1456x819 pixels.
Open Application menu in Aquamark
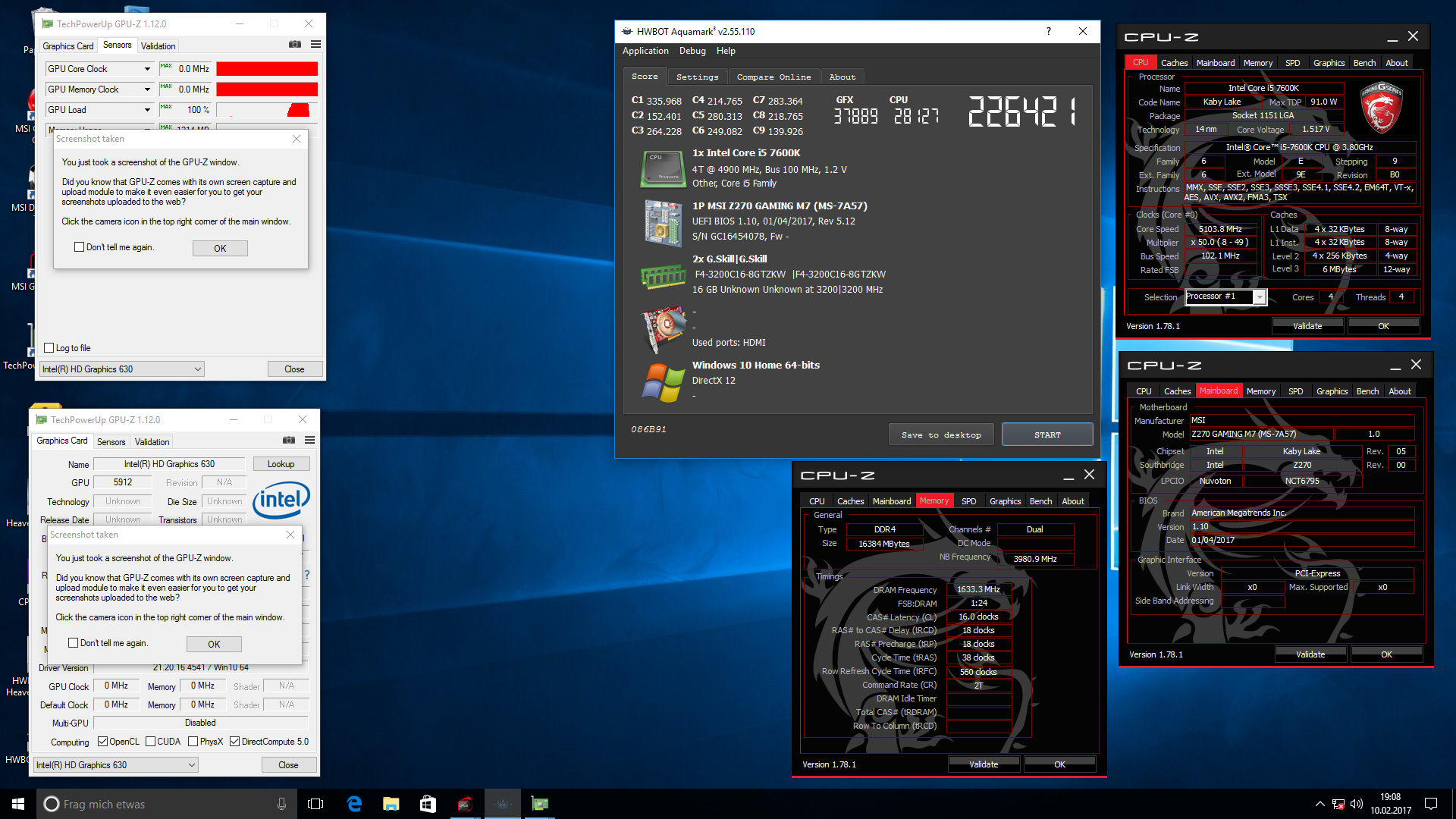tap(645, 51)
